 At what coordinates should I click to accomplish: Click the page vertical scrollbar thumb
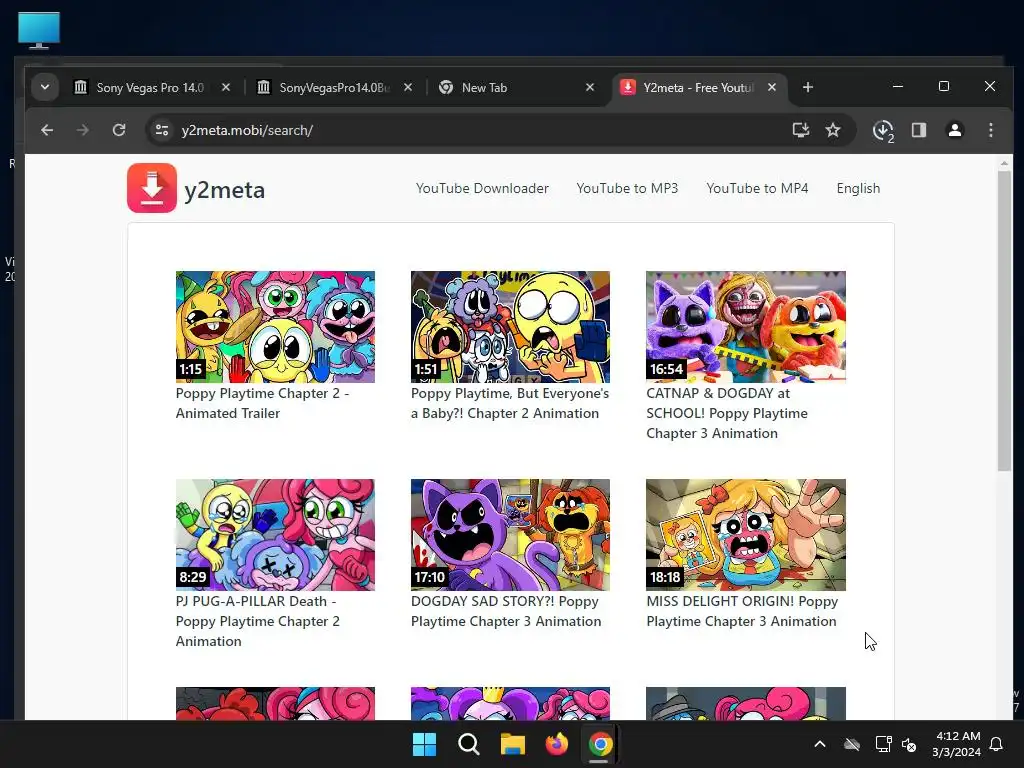point(1004,320)
